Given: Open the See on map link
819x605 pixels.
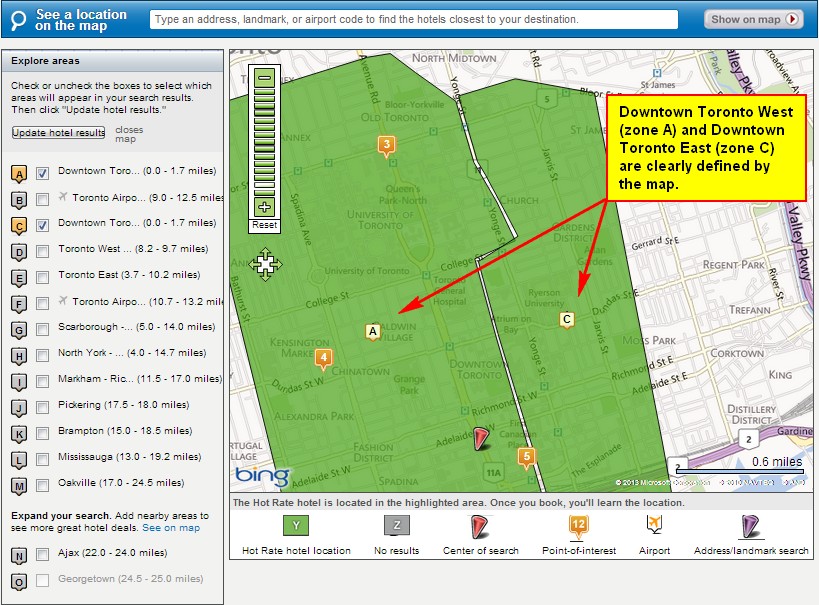Looking at the screenshot, I should (171, 528).
